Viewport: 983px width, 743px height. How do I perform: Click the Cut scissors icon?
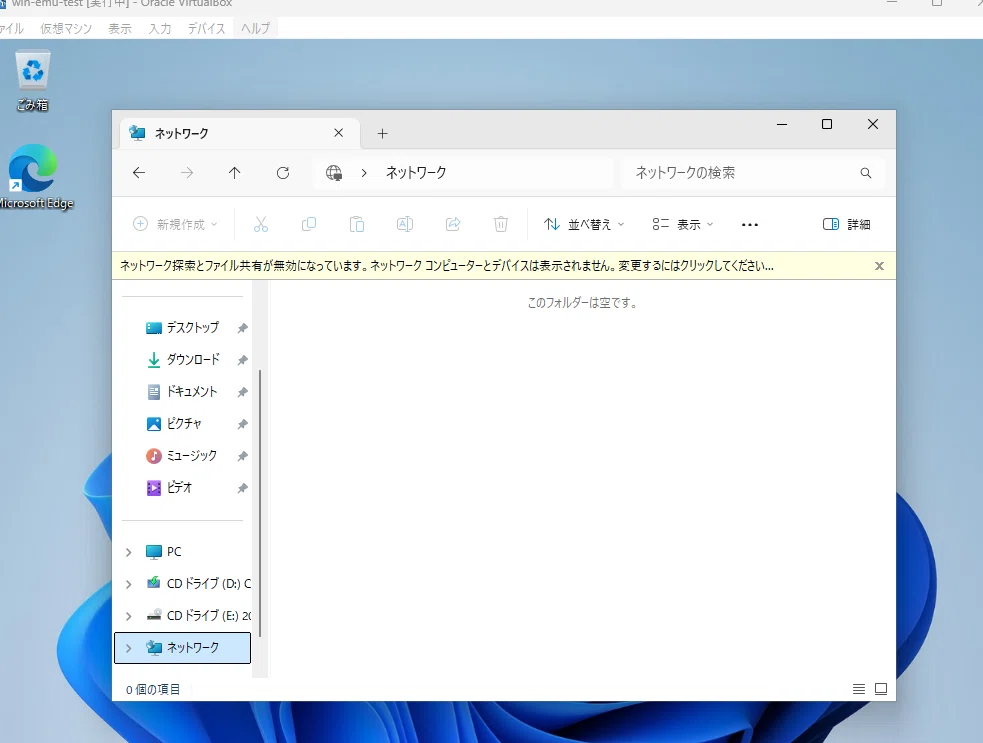pyautogui.click(x=261, y=224)
